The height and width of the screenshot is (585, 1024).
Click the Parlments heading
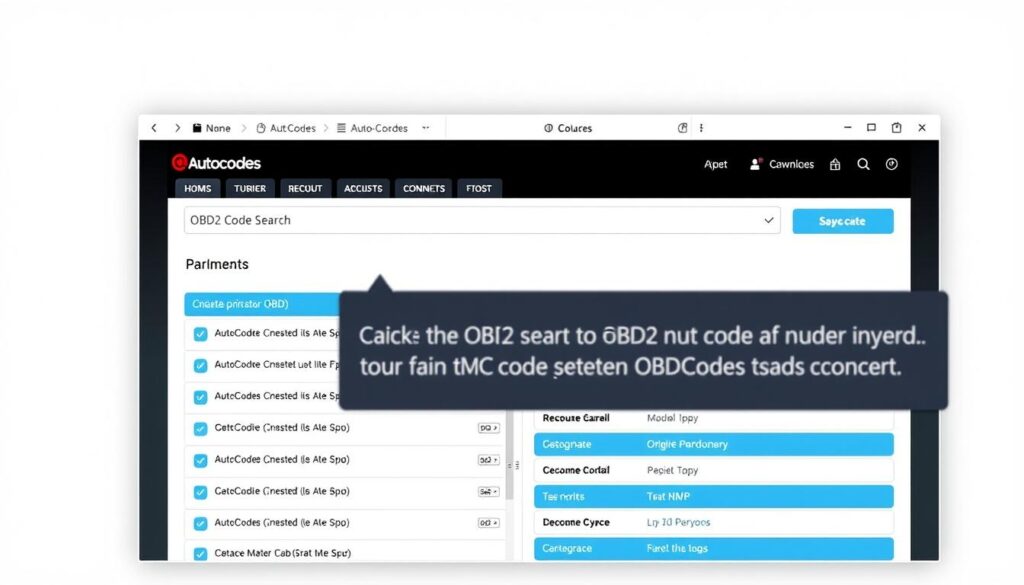[x=217, y=264]
